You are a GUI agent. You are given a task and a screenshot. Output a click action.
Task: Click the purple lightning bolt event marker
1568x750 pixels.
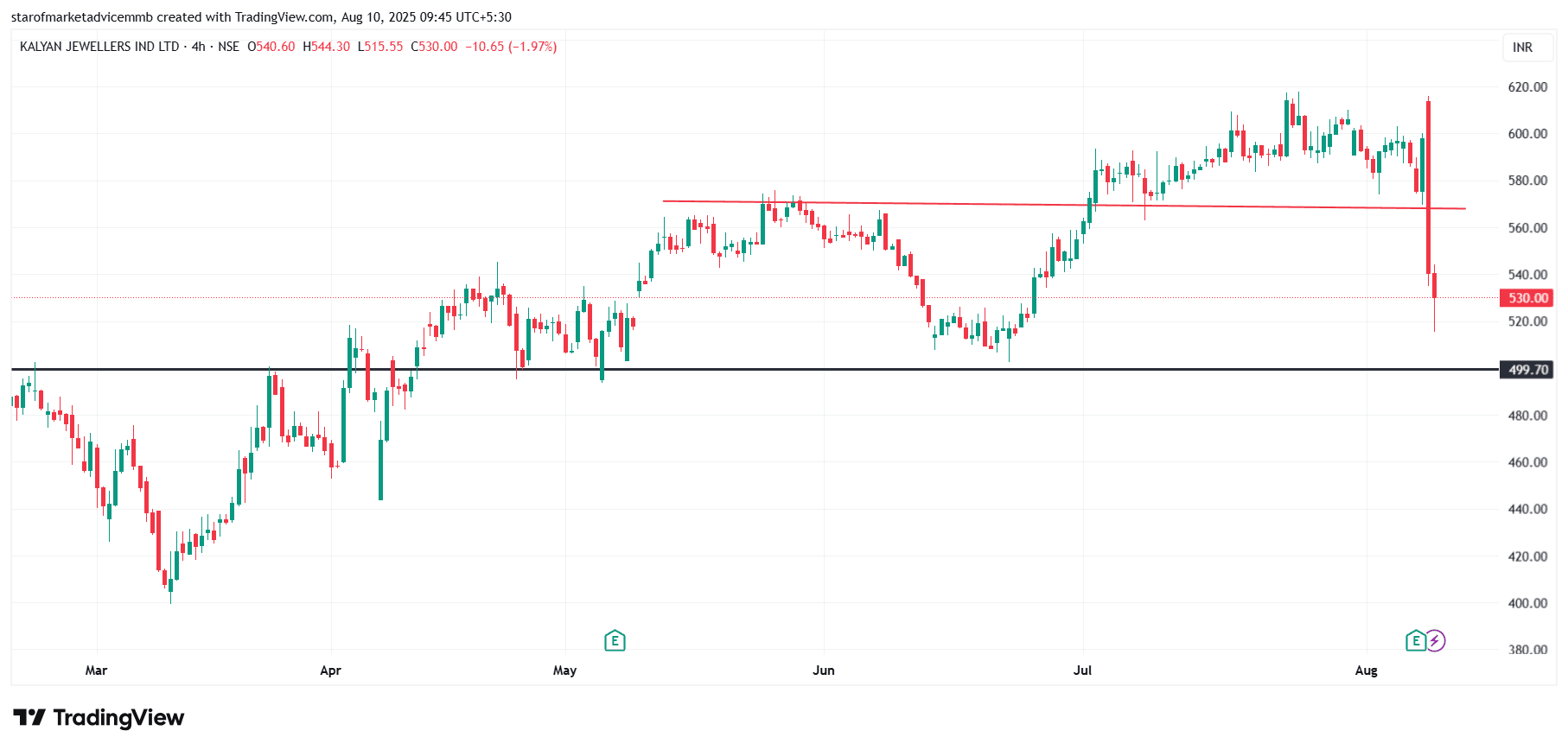coord(1435,640)
